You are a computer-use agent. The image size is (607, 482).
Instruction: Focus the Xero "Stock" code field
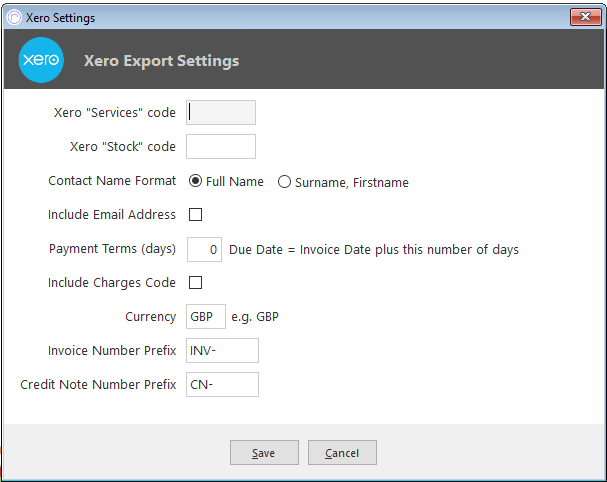click(x=221, y=146)
